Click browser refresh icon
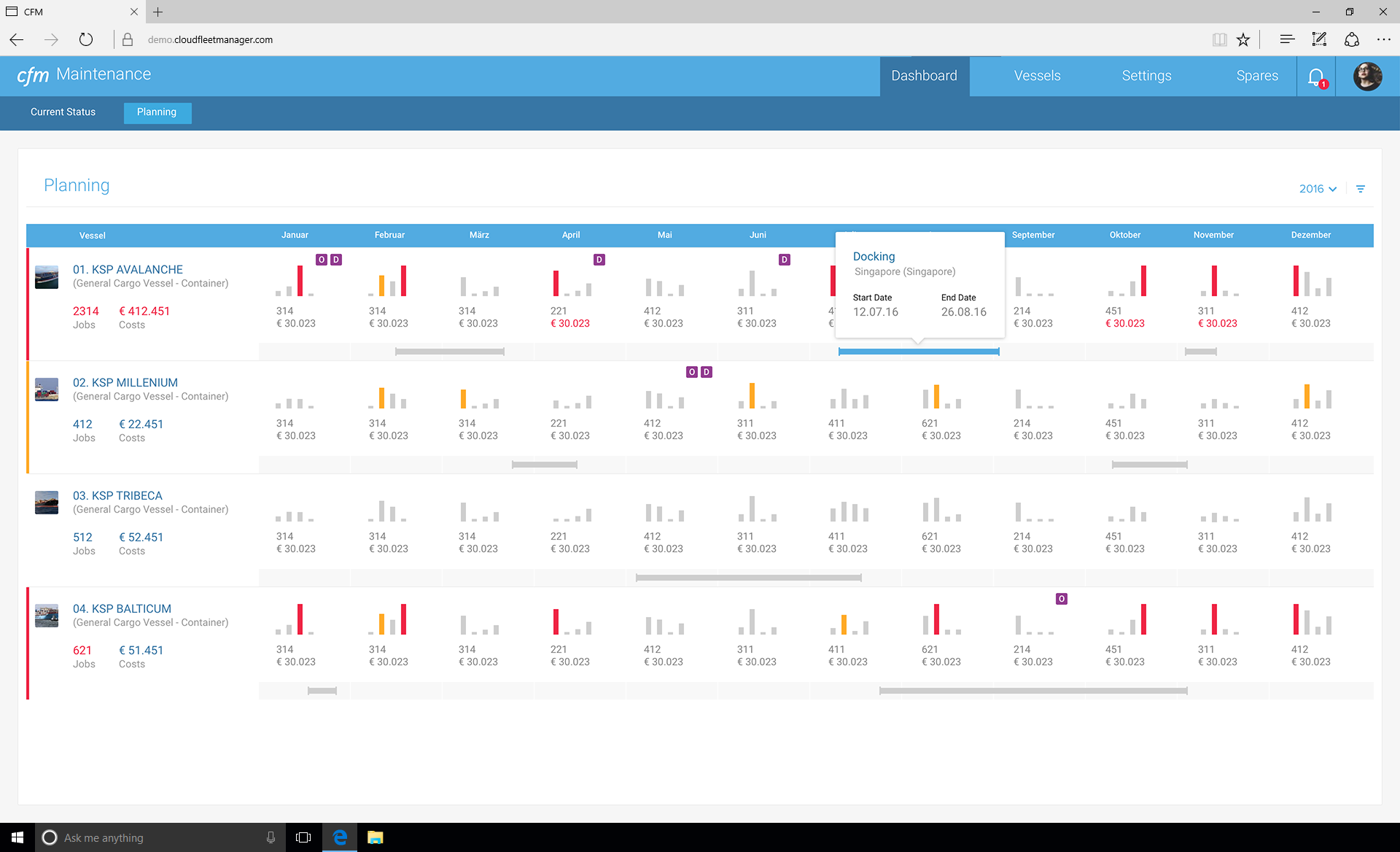 pos(86,40)
